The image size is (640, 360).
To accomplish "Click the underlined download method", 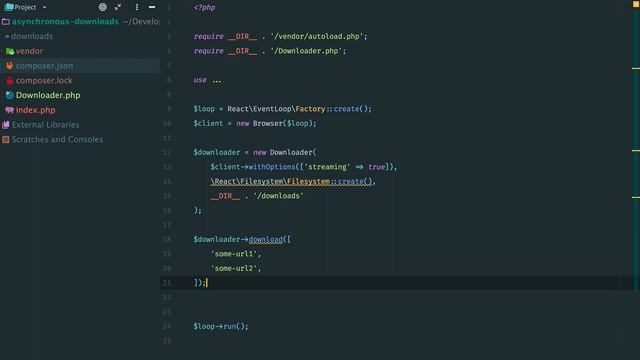I will point(265,239).
